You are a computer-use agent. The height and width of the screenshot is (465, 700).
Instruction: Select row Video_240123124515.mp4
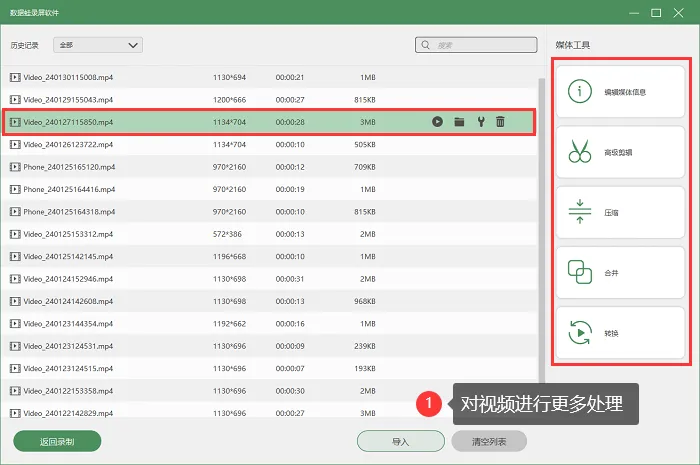click(x=269, y=368)
